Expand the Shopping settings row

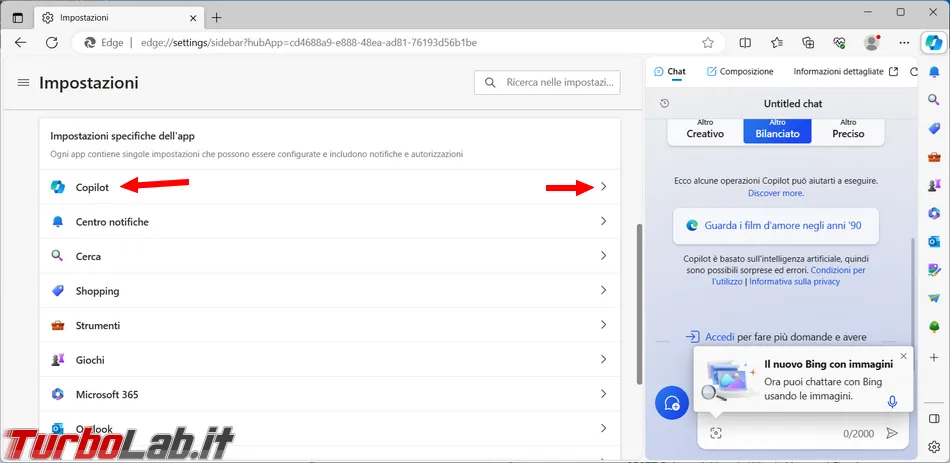pyautogui.click(x=330, y=291)
